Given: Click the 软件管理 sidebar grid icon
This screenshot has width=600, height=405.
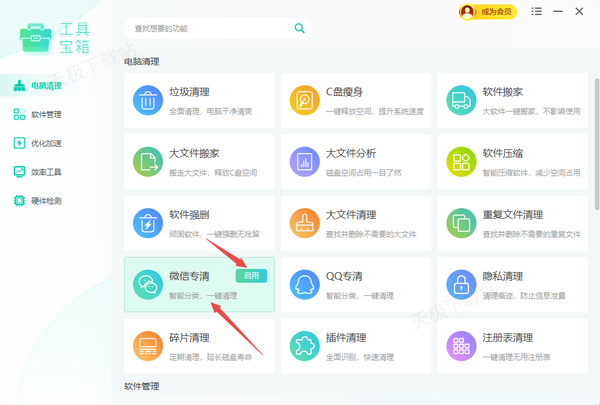Looking at the screenshot, I should coord(19,114).
